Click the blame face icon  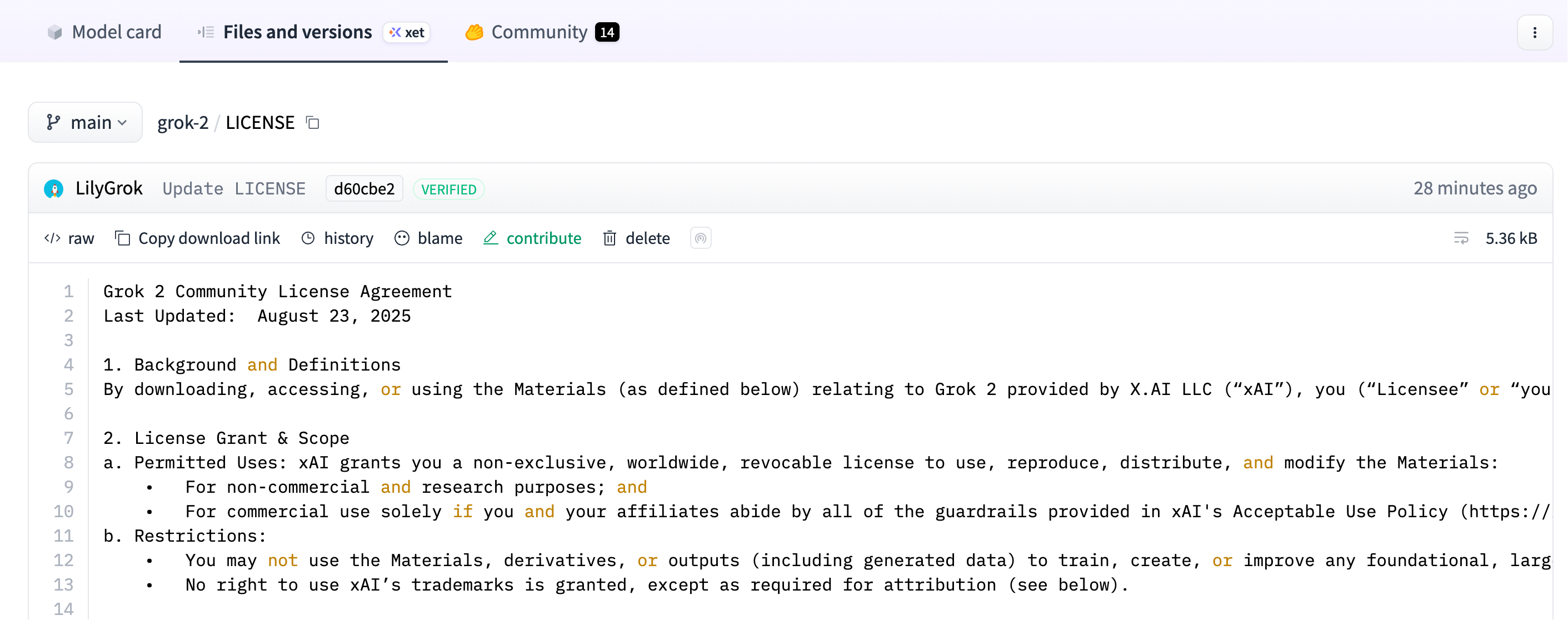[x=402, y=238]
